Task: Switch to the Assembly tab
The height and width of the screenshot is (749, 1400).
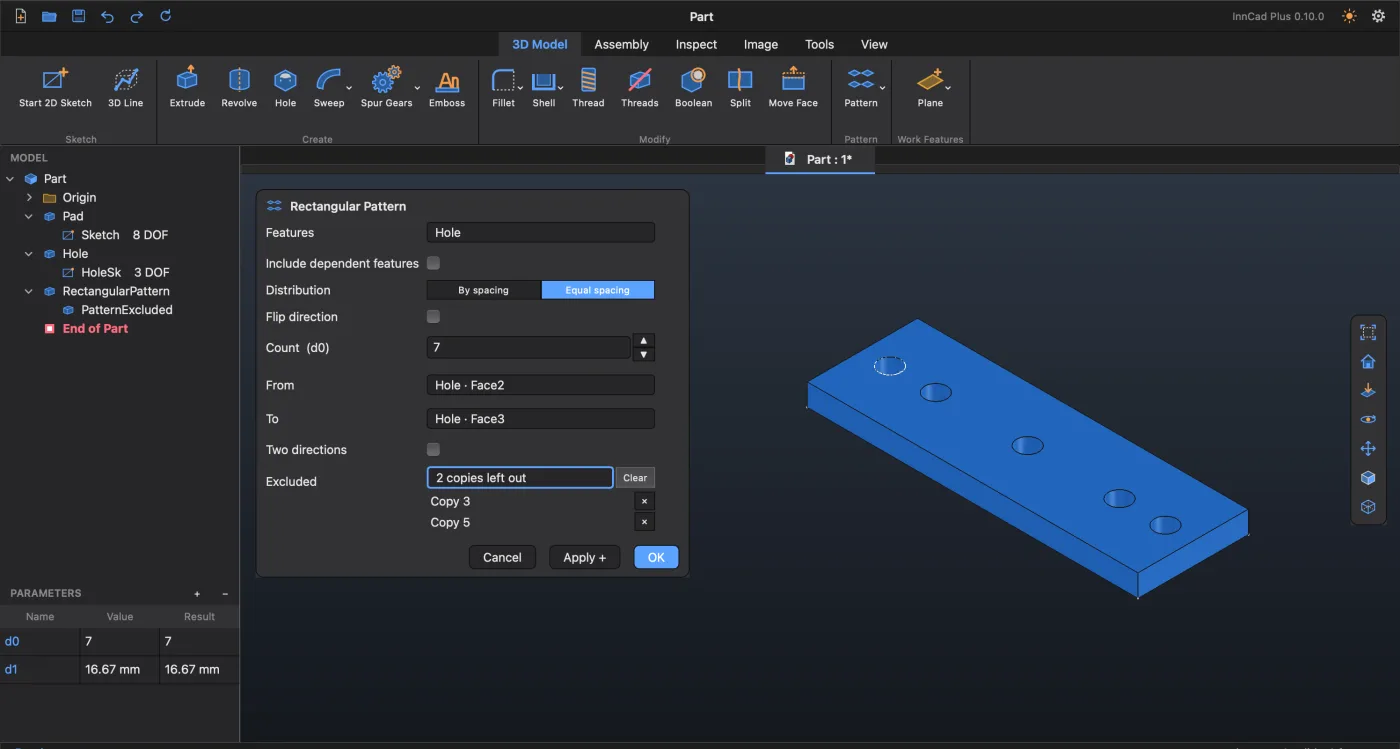Action: (x=621, y=44)
